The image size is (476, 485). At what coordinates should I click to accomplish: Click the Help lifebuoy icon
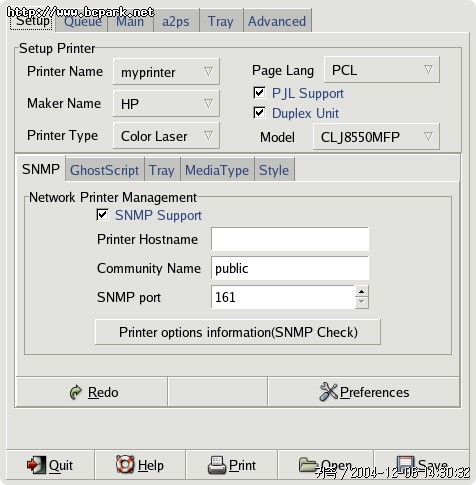pyautogui.click(x=125, y=464)
